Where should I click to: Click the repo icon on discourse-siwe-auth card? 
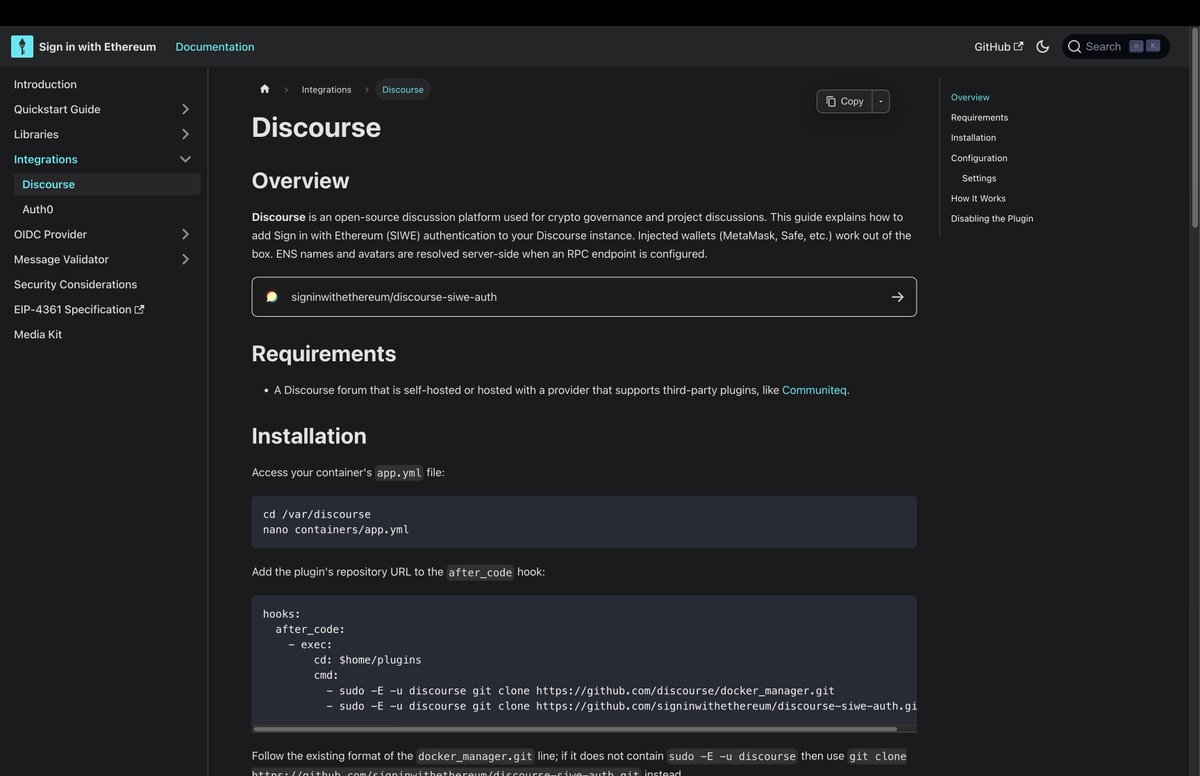click(x=272, y=297)
